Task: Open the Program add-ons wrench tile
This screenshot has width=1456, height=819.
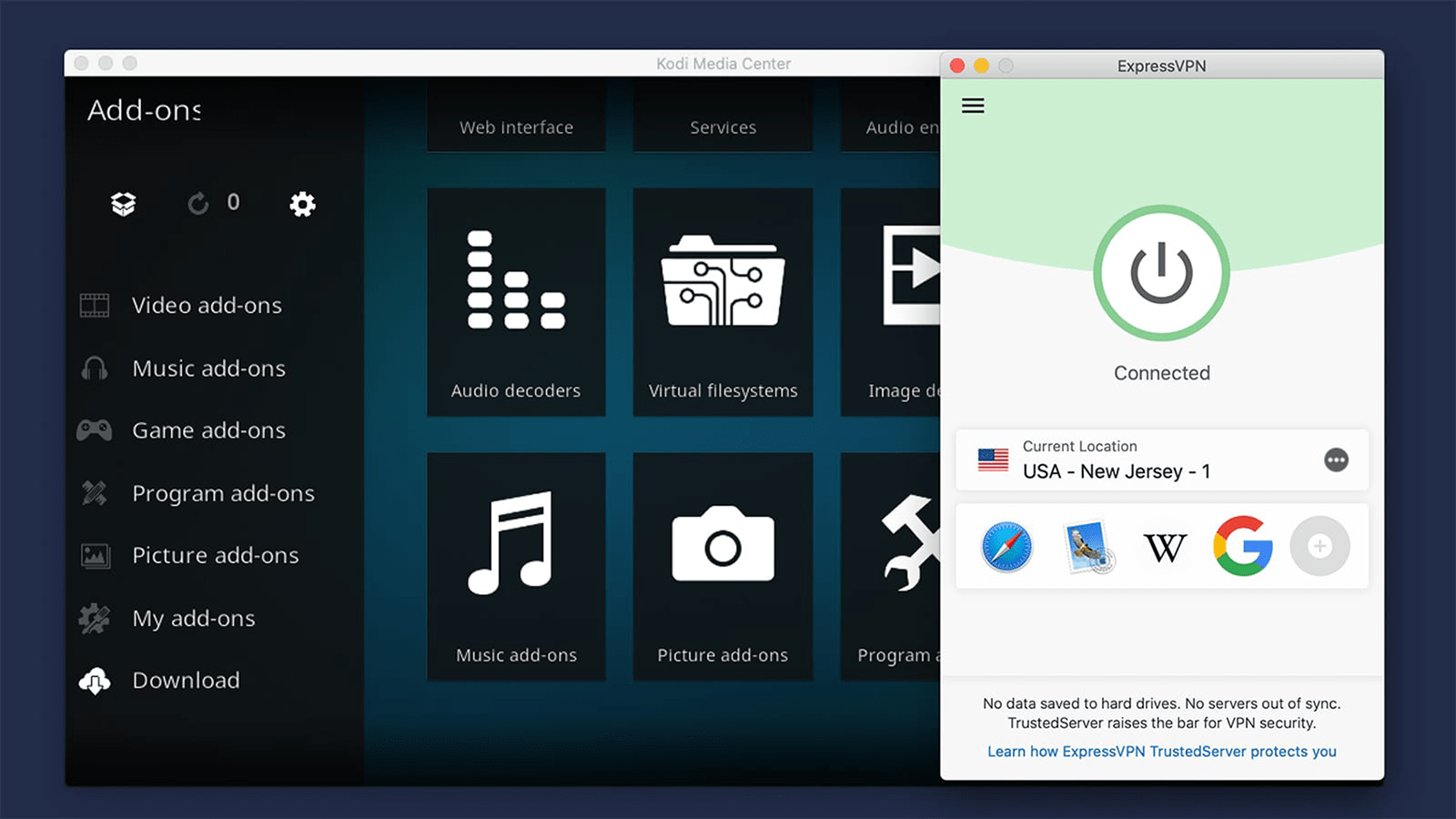Action: pyautogui.click(x=890, y=566)
